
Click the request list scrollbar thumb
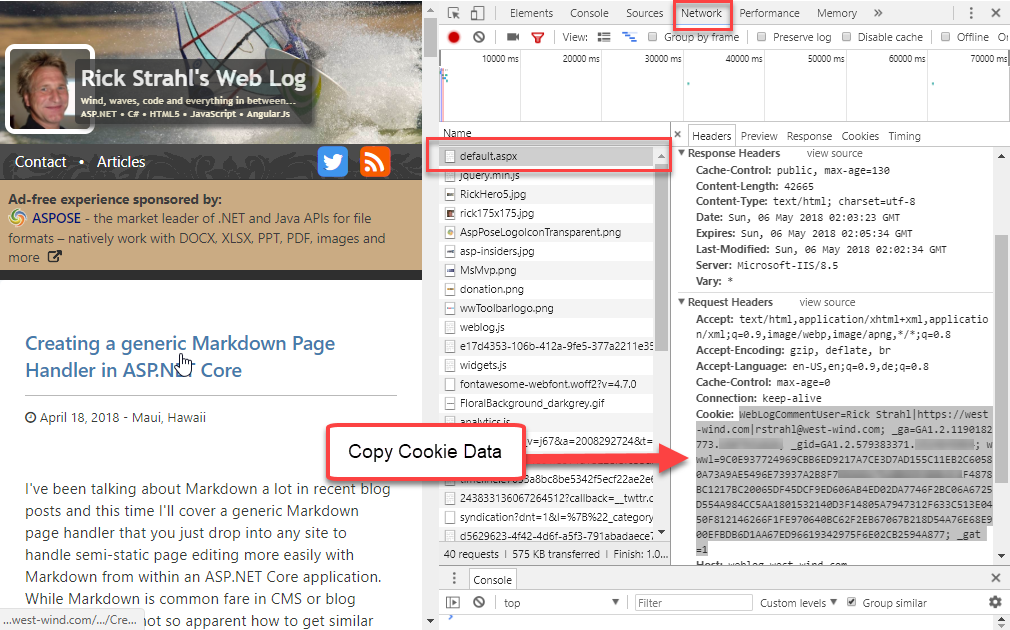tap(661, 258)
